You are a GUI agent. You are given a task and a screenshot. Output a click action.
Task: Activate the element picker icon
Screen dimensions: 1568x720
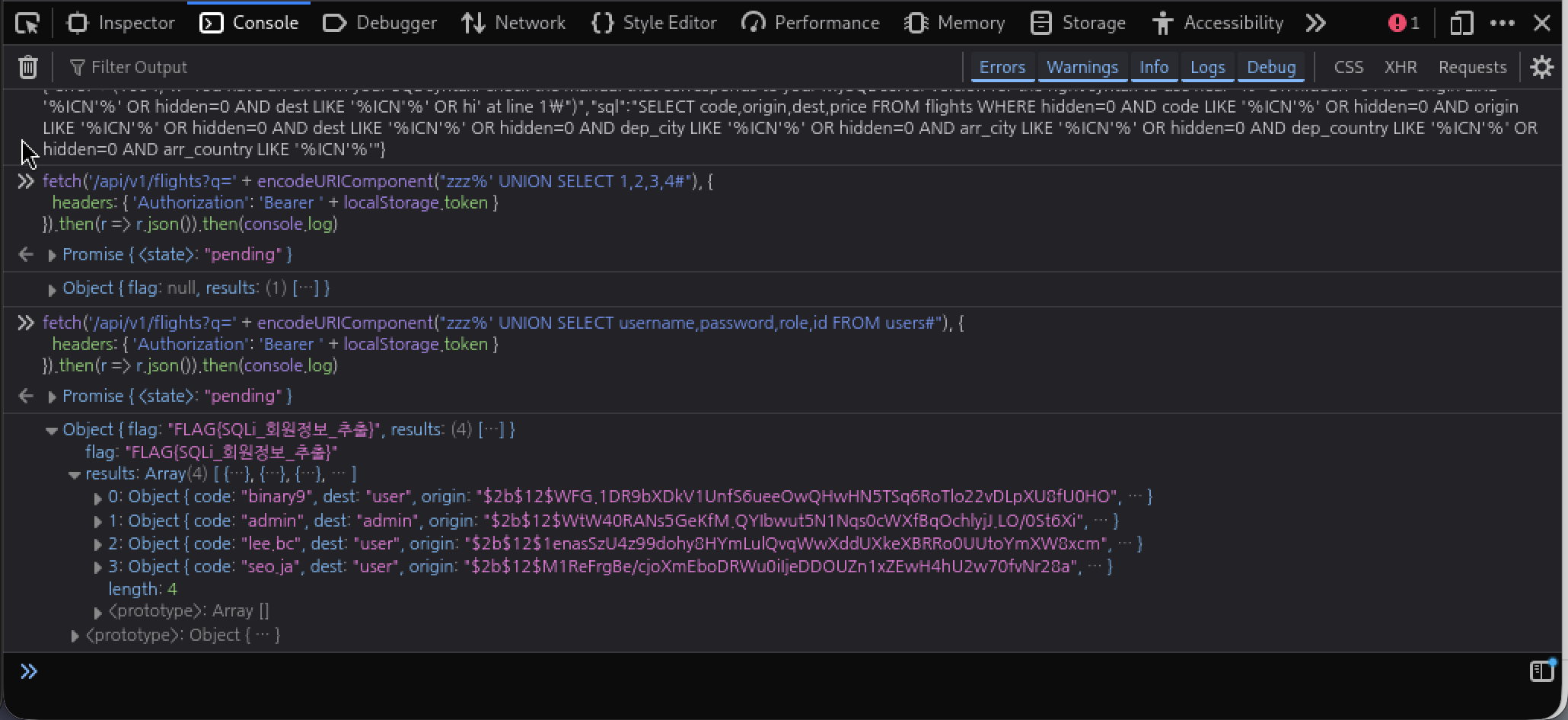point(27,23)
